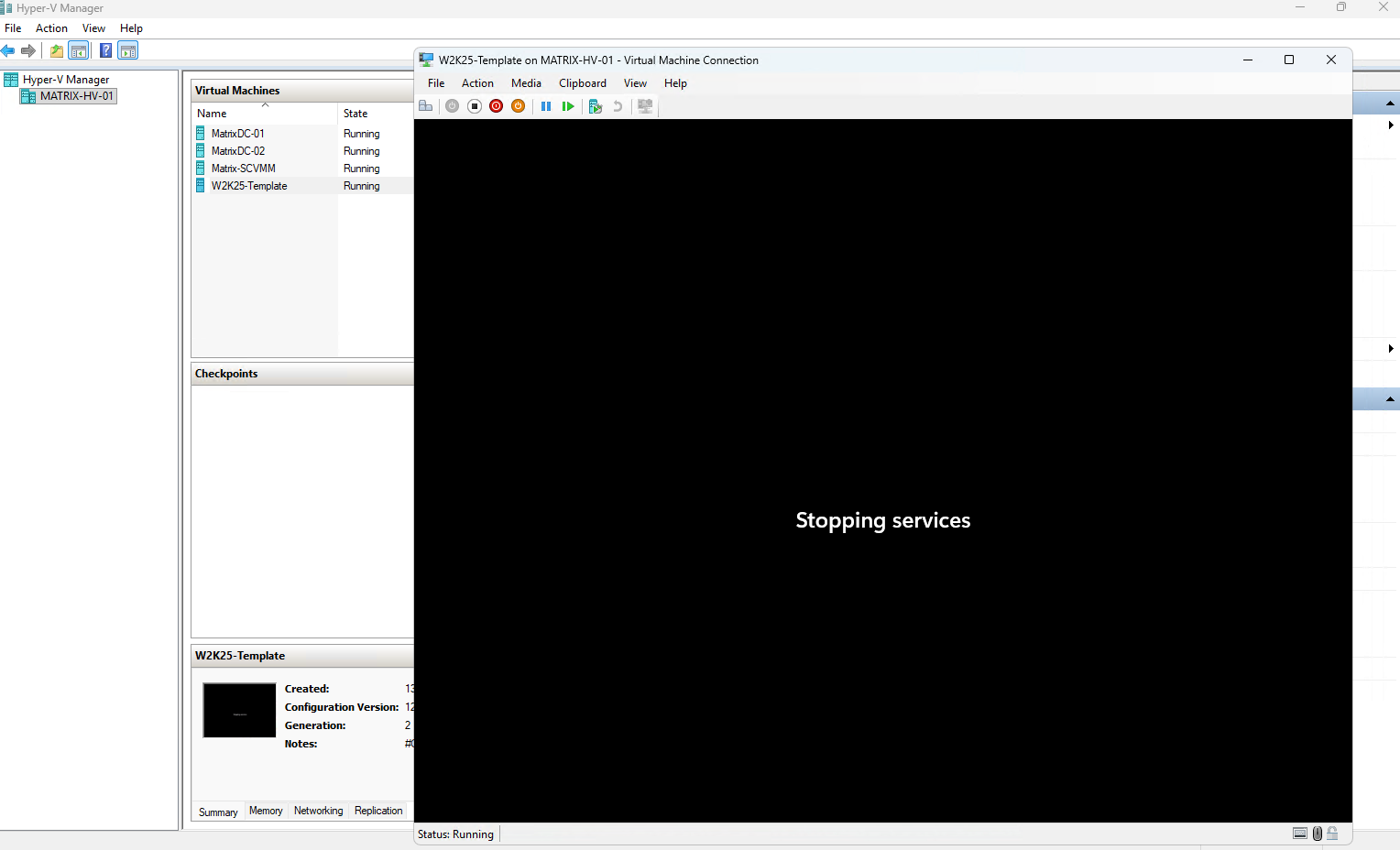Click the Ctrl+Alt+Del icon in VM toolbar

click(x=426, y=106)
